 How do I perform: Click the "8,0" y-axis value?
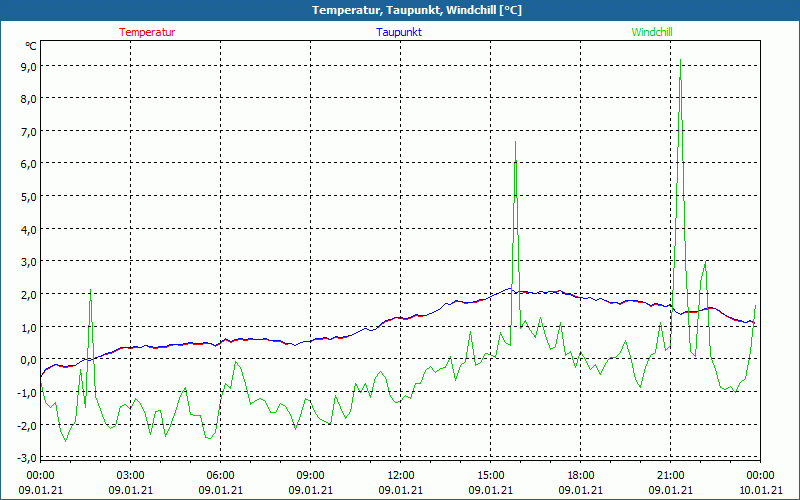(29, 99)
